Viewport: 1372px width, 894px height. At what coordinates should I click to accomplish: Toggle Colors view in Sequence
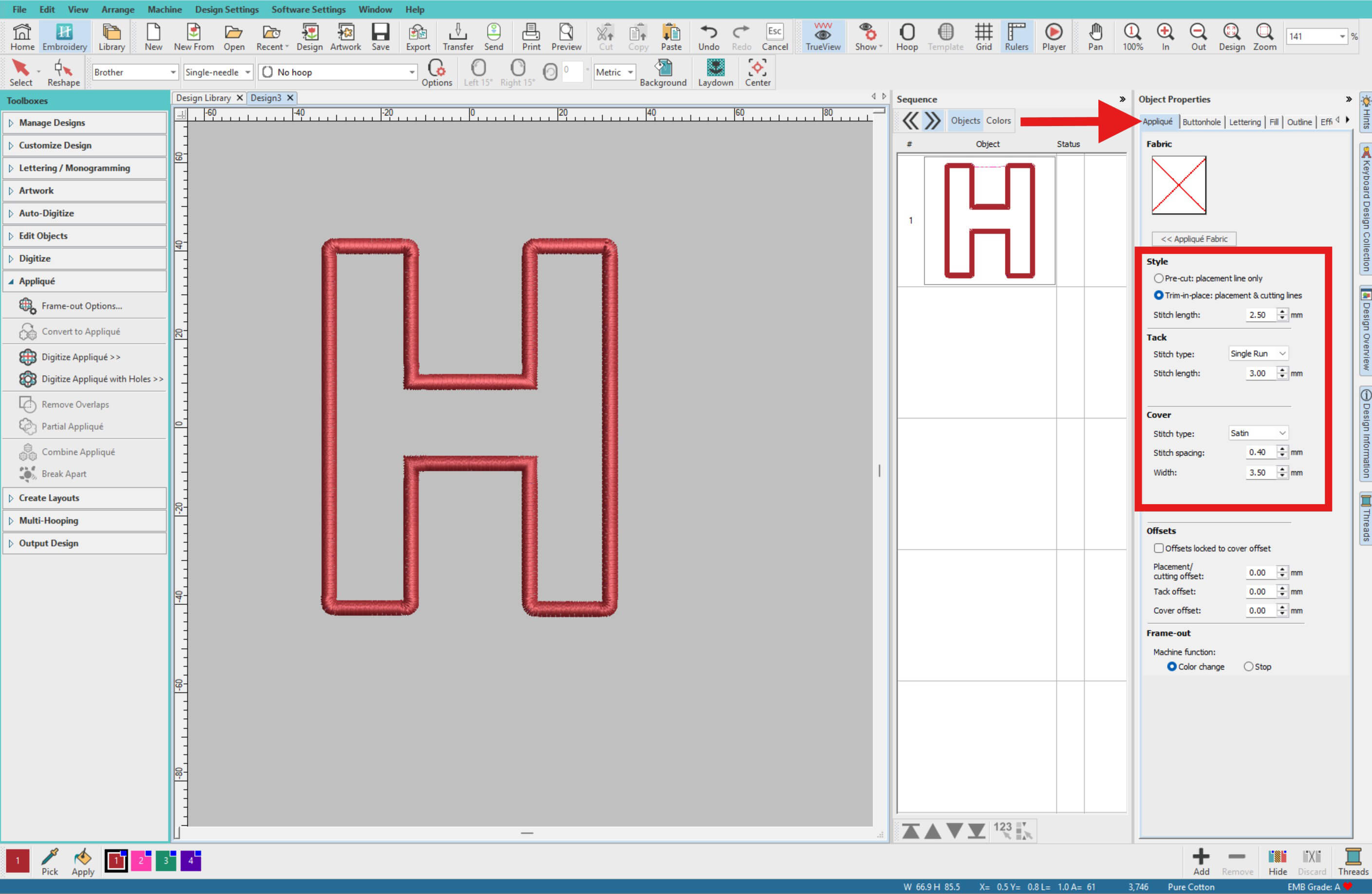click(998, 121)
